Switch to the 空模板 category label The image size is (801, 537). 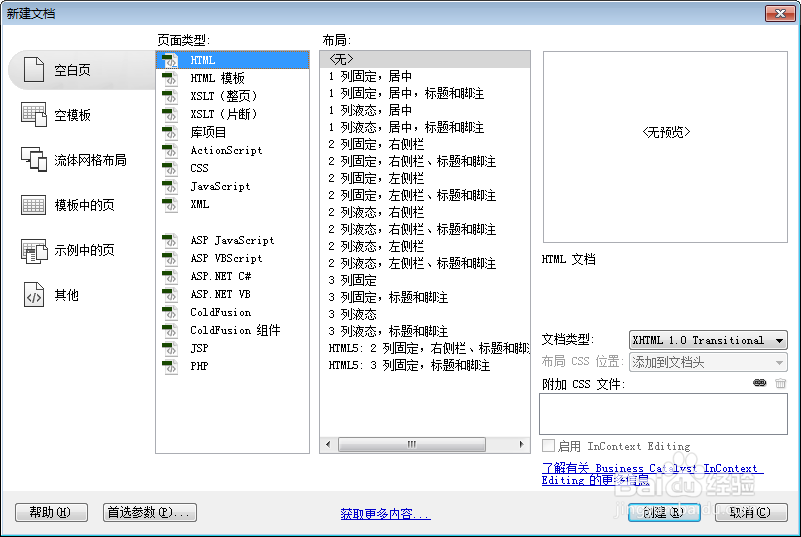pos(73,115)
